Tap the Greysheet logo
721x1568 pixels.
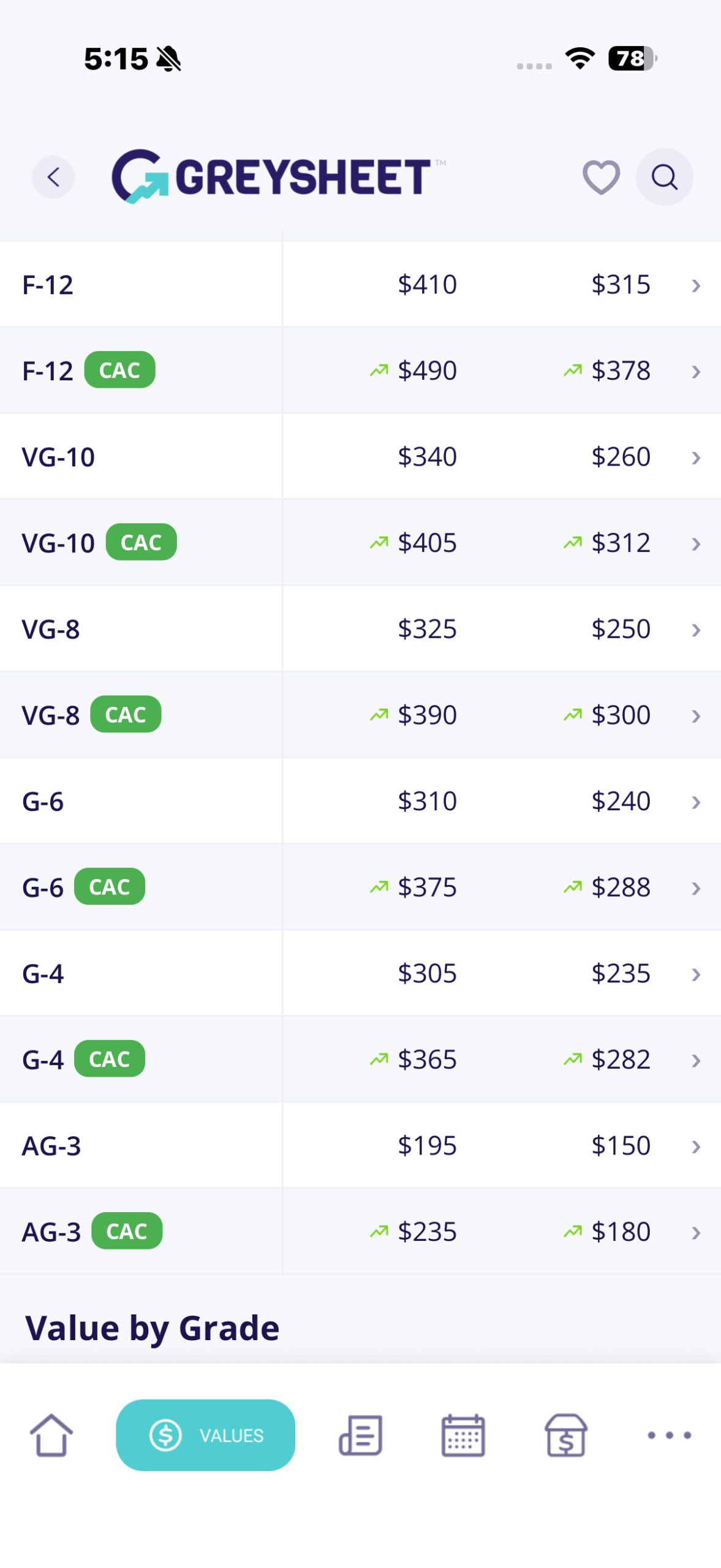point(273,176)
